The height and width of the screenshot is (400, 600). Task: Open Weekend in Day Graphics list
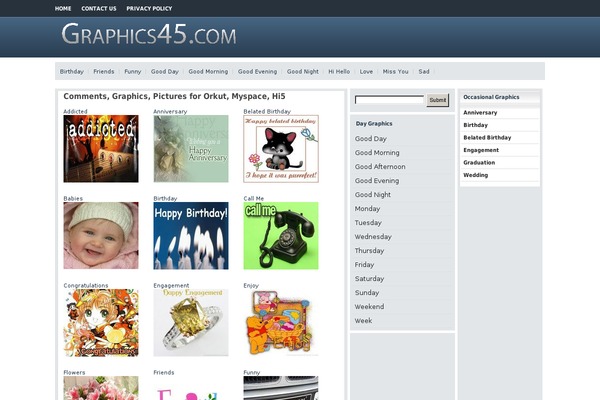pyautogui.click(x=369, y=307)
